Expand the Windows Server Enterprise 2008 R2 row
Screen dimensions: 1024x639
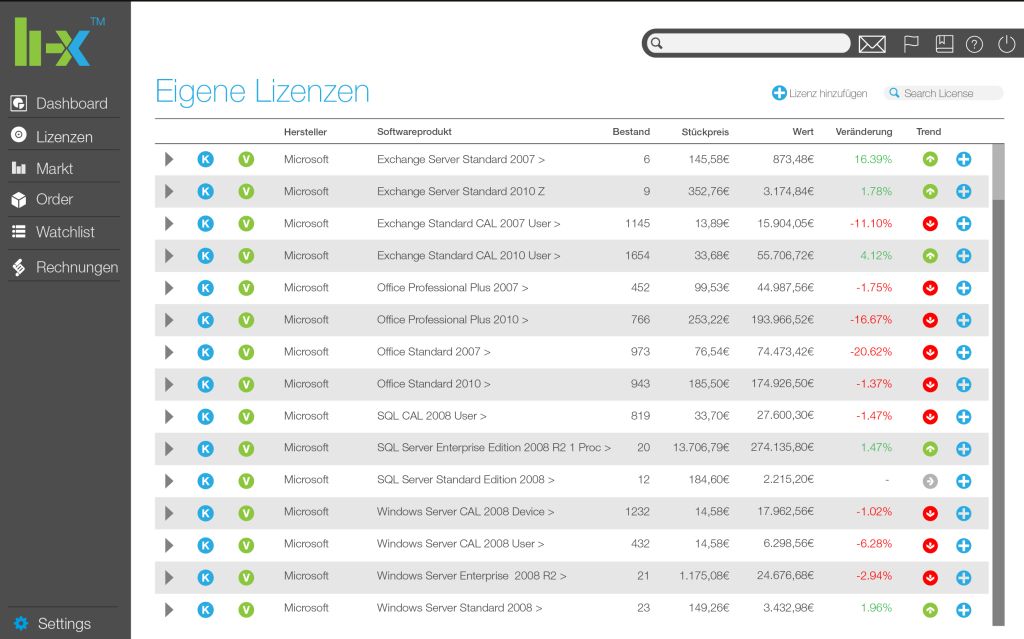pos(169,577)
